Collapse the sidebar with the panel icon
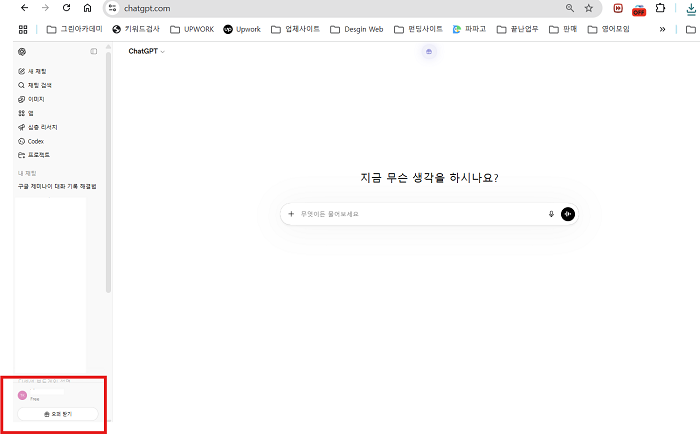700x434 pixels. (94, 51)
